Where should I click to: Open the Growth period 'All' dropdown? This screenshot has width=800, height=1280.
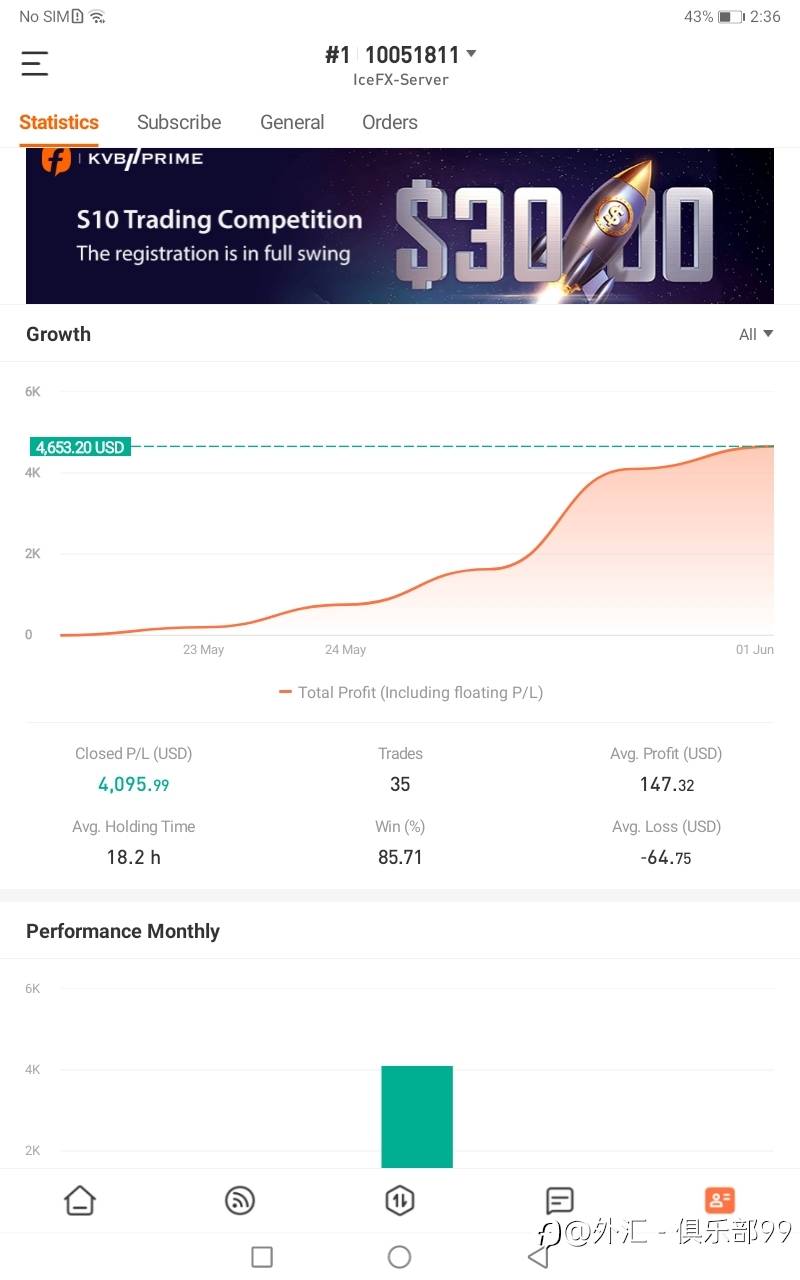[755, 334]
